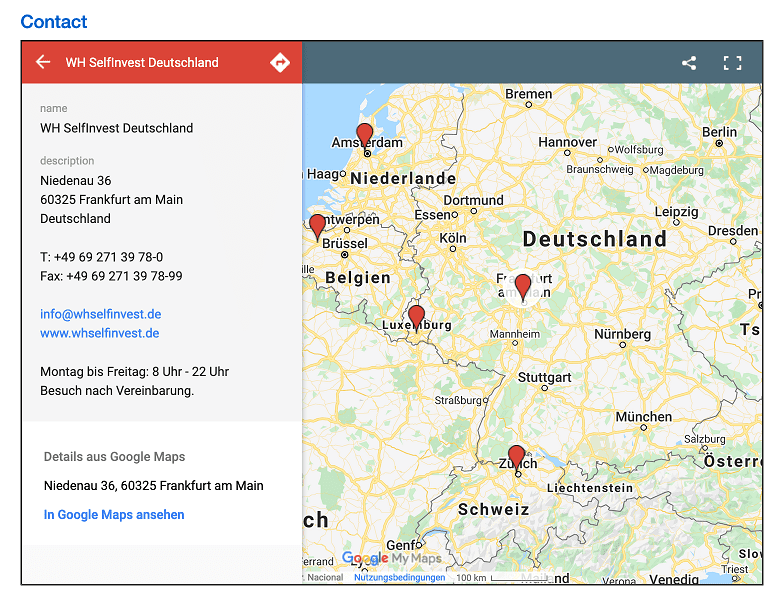Image resolution: width=781 pixels, height=604 pixels.
Task: Click the Google My Maps logo
Action: 391,558
